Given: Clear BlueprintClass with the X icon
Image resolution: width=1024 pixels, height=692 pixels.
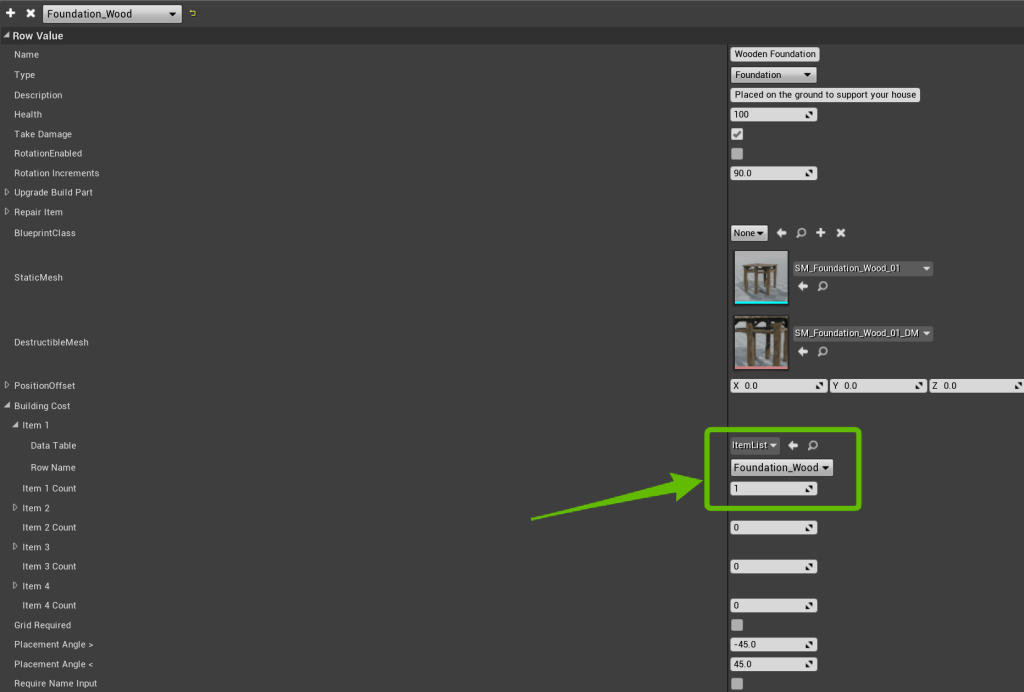Looking at the screenshot, I should [841, 233].
